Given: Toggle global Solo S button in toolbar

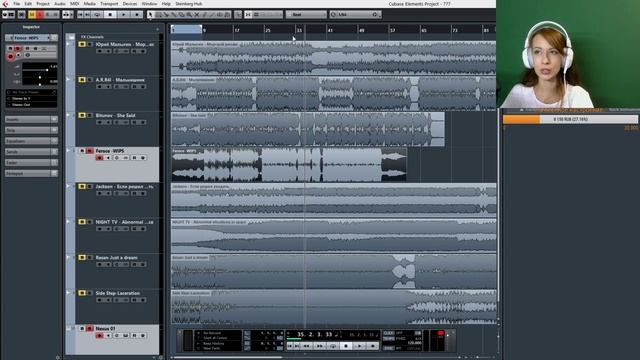Looking at the screenshot, I should (x=40, y=15).
